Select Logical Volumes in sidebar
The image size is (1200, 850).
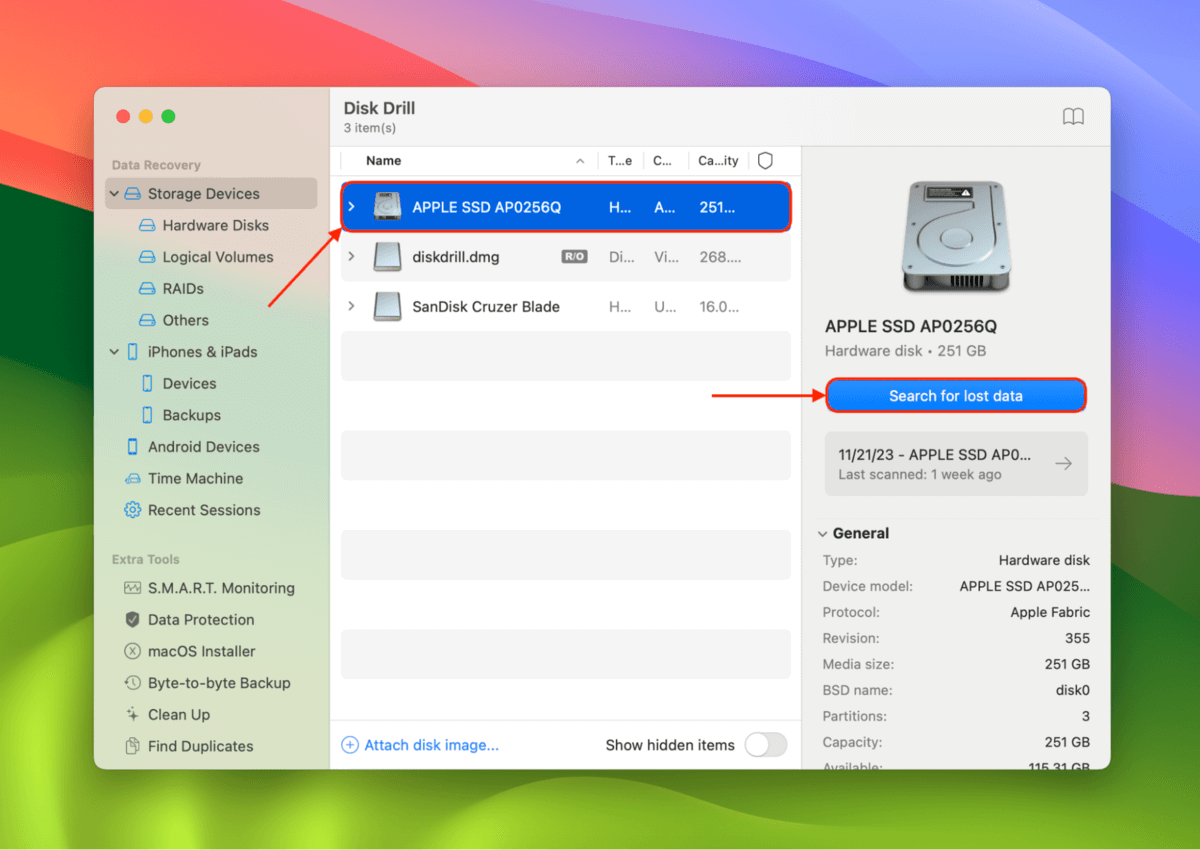tap(218, 257)
